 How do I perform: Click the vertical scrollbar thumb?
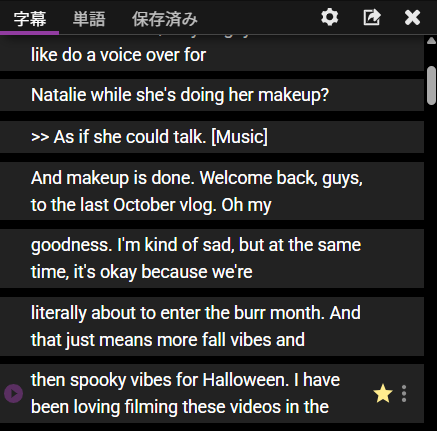(x=432, y=86)
